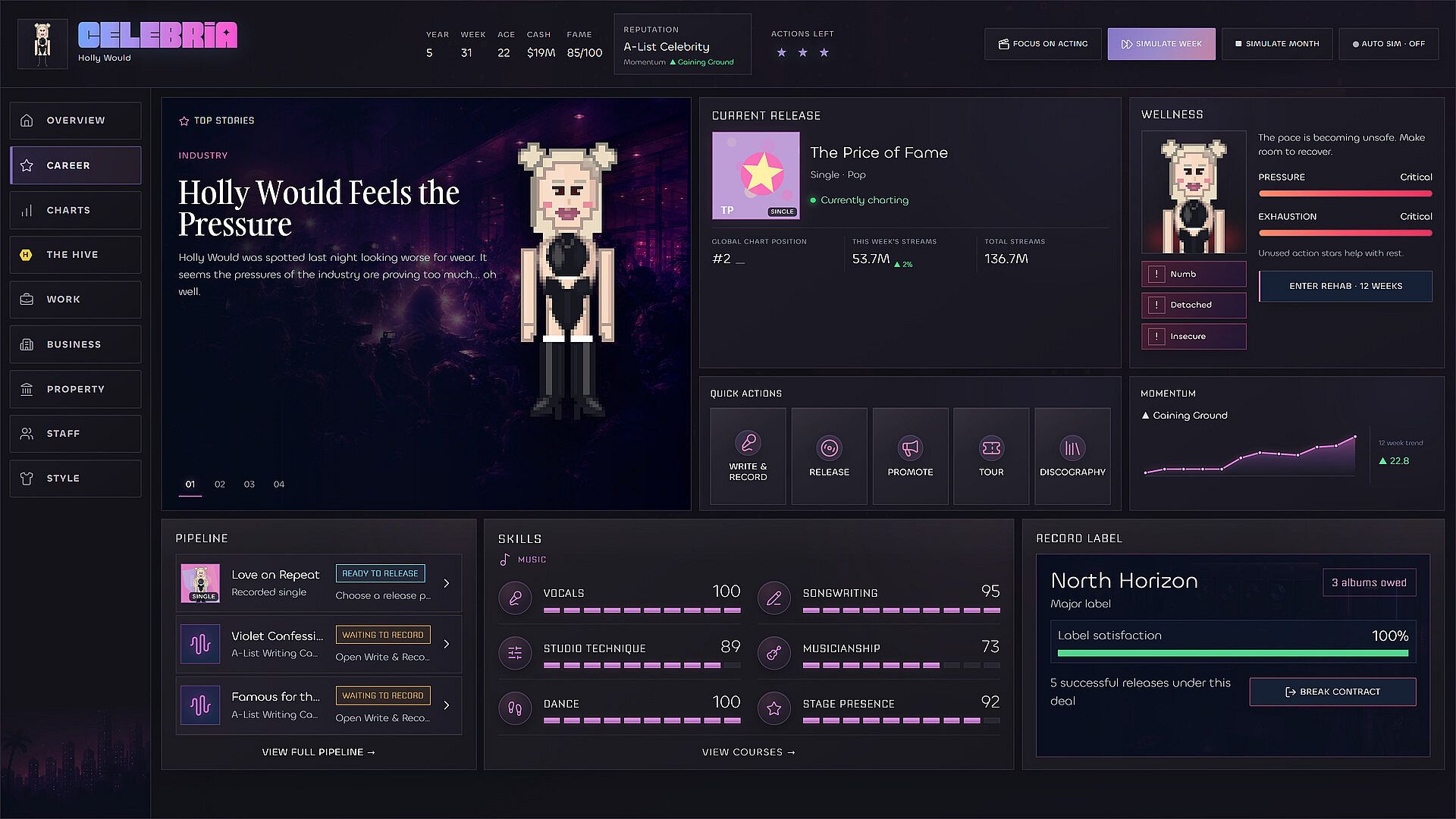Click the Simulate Week button
1456x819 pixels.
click(1161, 44)
